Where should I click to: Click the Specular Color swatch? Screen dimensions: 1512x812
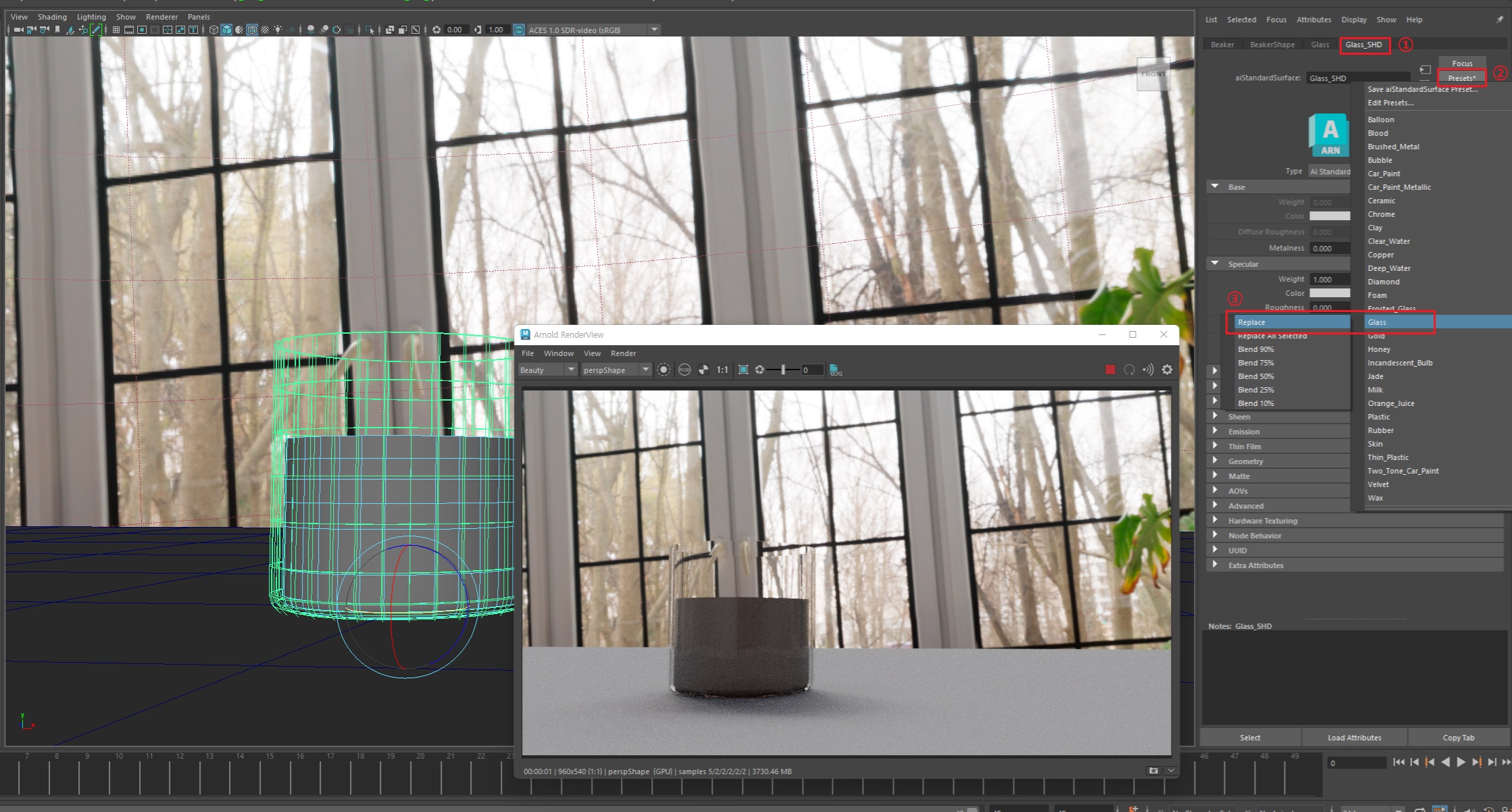[1329, 293]
